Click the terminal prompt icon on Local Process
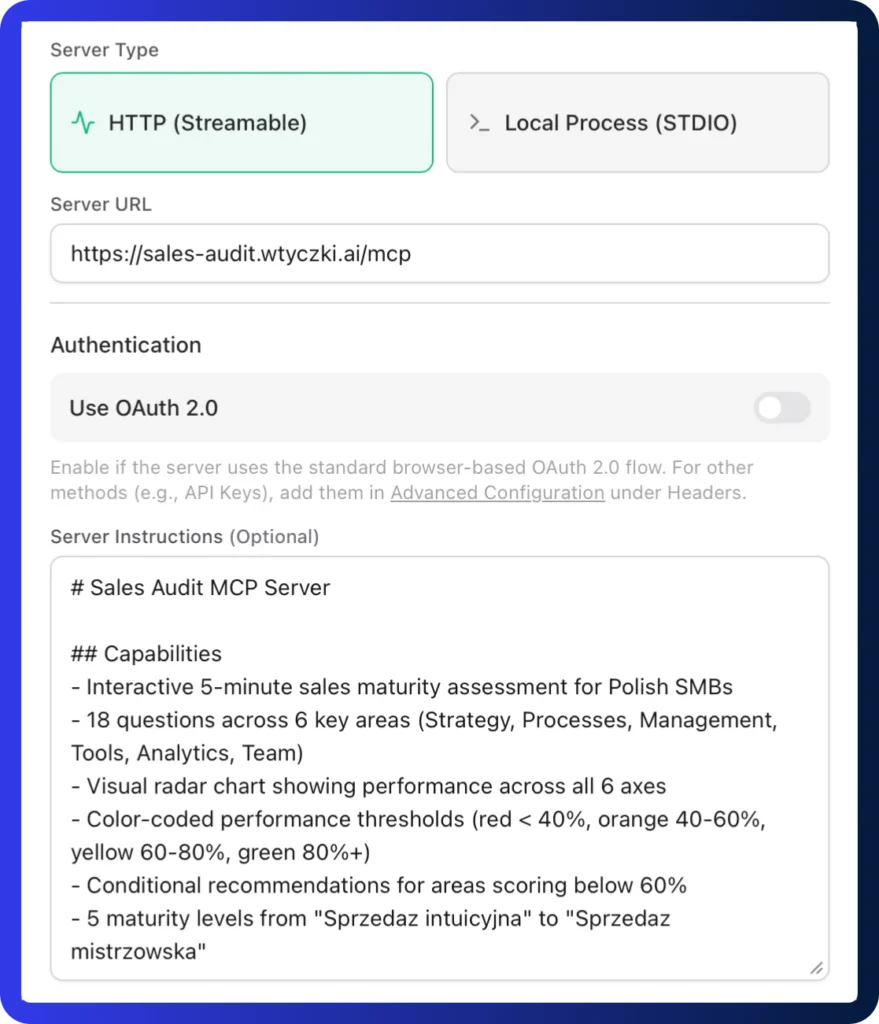 [479, 123]
